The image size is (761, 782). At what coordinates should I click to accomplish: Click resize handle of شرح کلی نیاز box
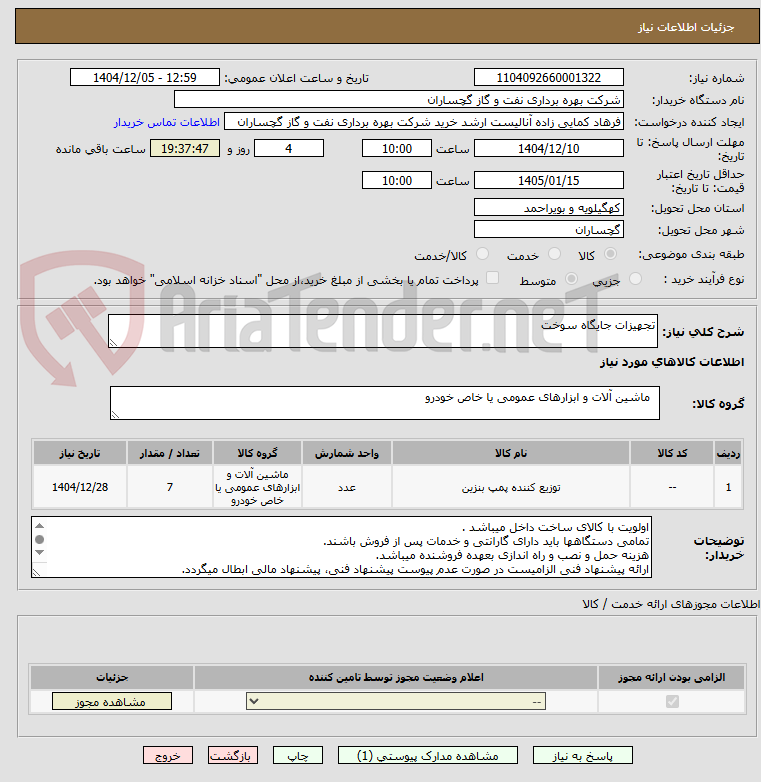click(113, 343)
